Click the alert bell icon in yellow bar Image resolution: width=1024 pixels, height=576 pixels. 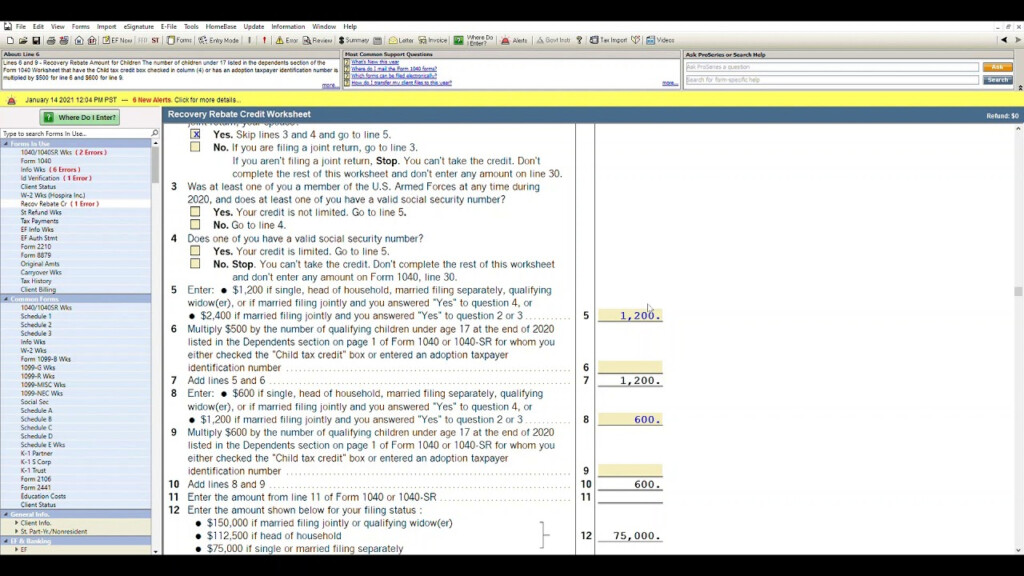point(11,100)
